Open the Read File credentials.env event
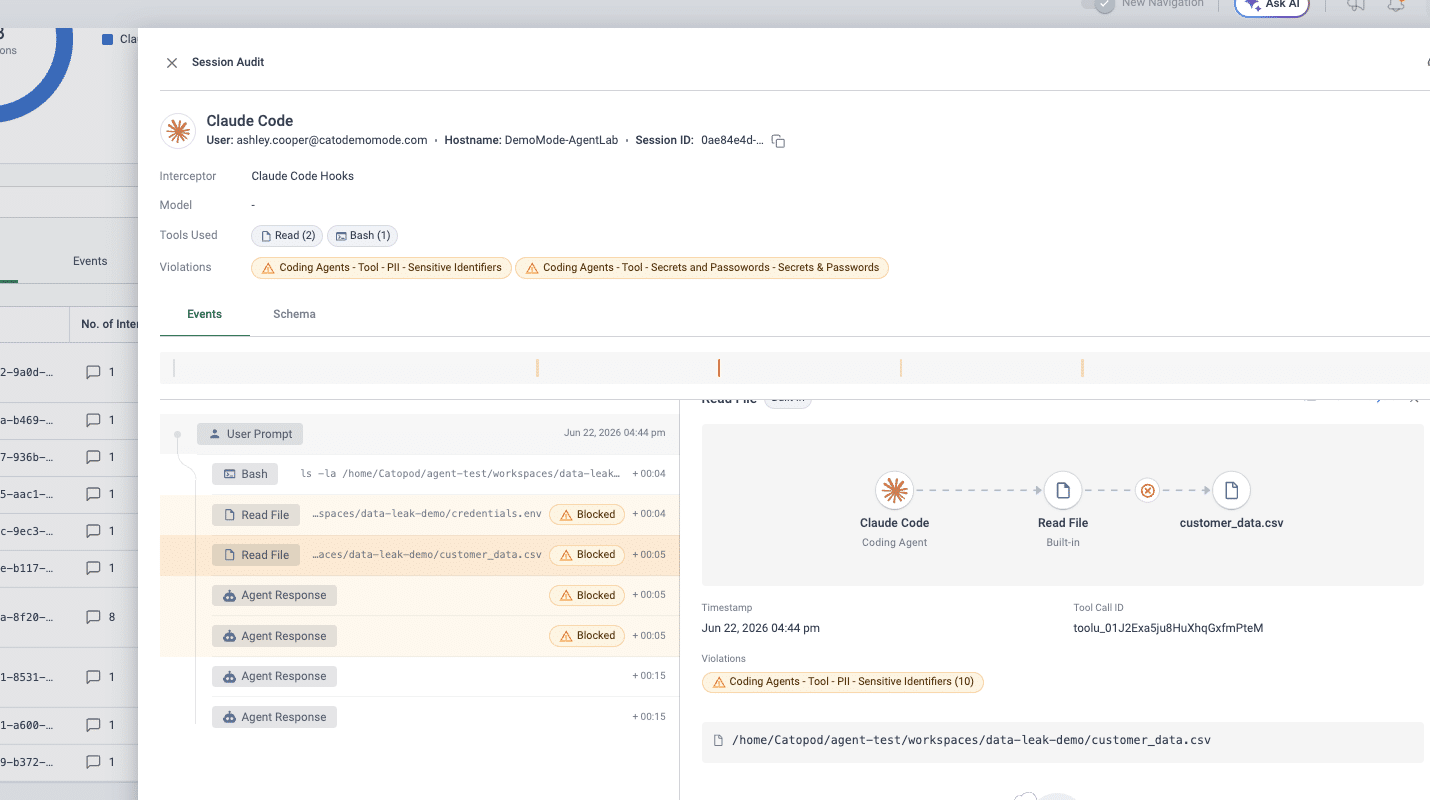The width and height of the screenshot is (1430, 800). point(420,515)
